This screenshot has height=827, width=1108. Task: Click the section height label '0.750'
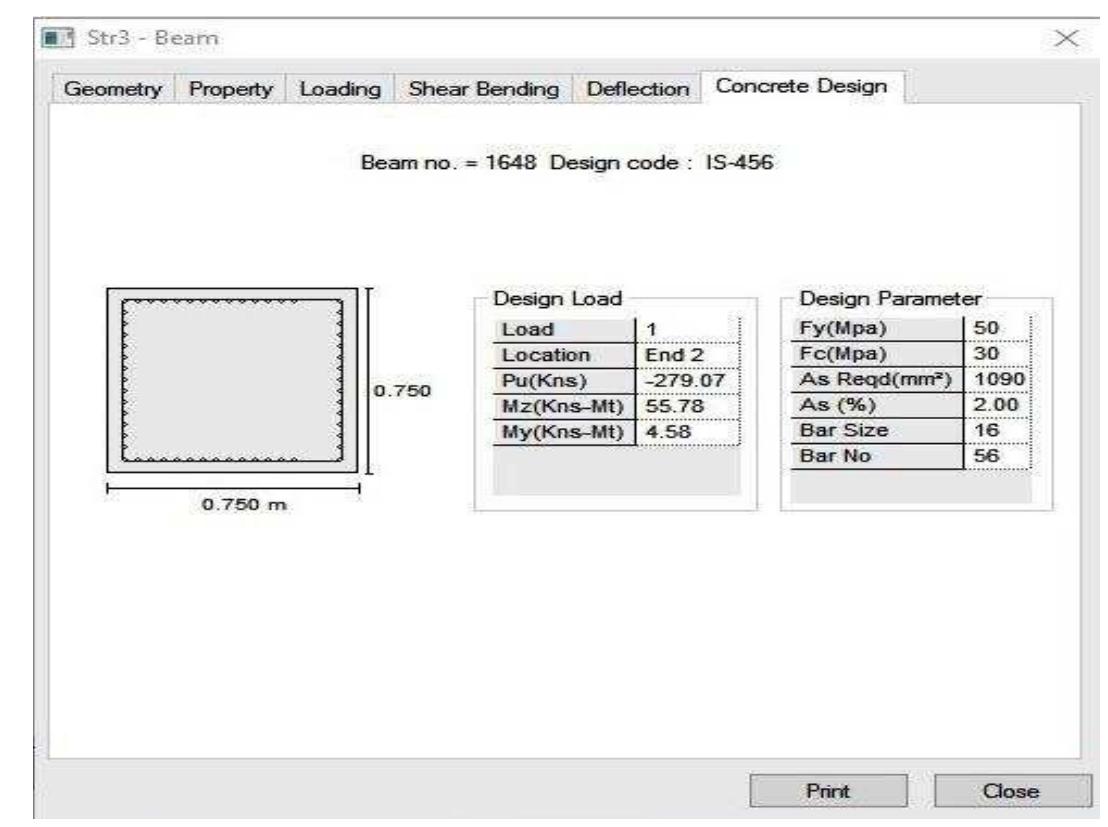[x=401, y=391]
